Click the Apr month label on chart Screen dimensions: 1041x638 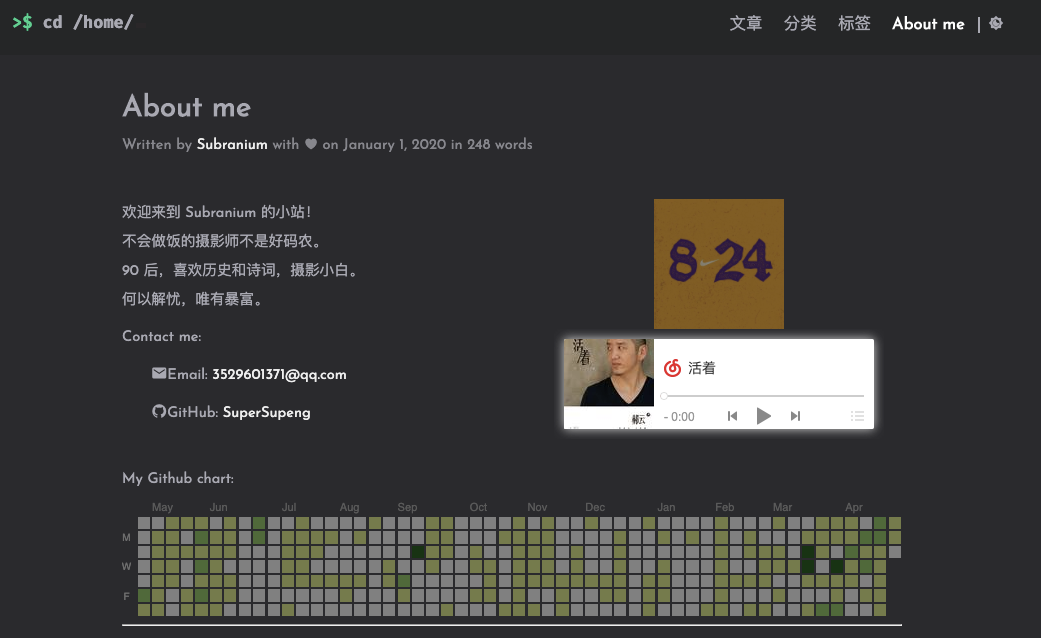click(x=854, y=507)
